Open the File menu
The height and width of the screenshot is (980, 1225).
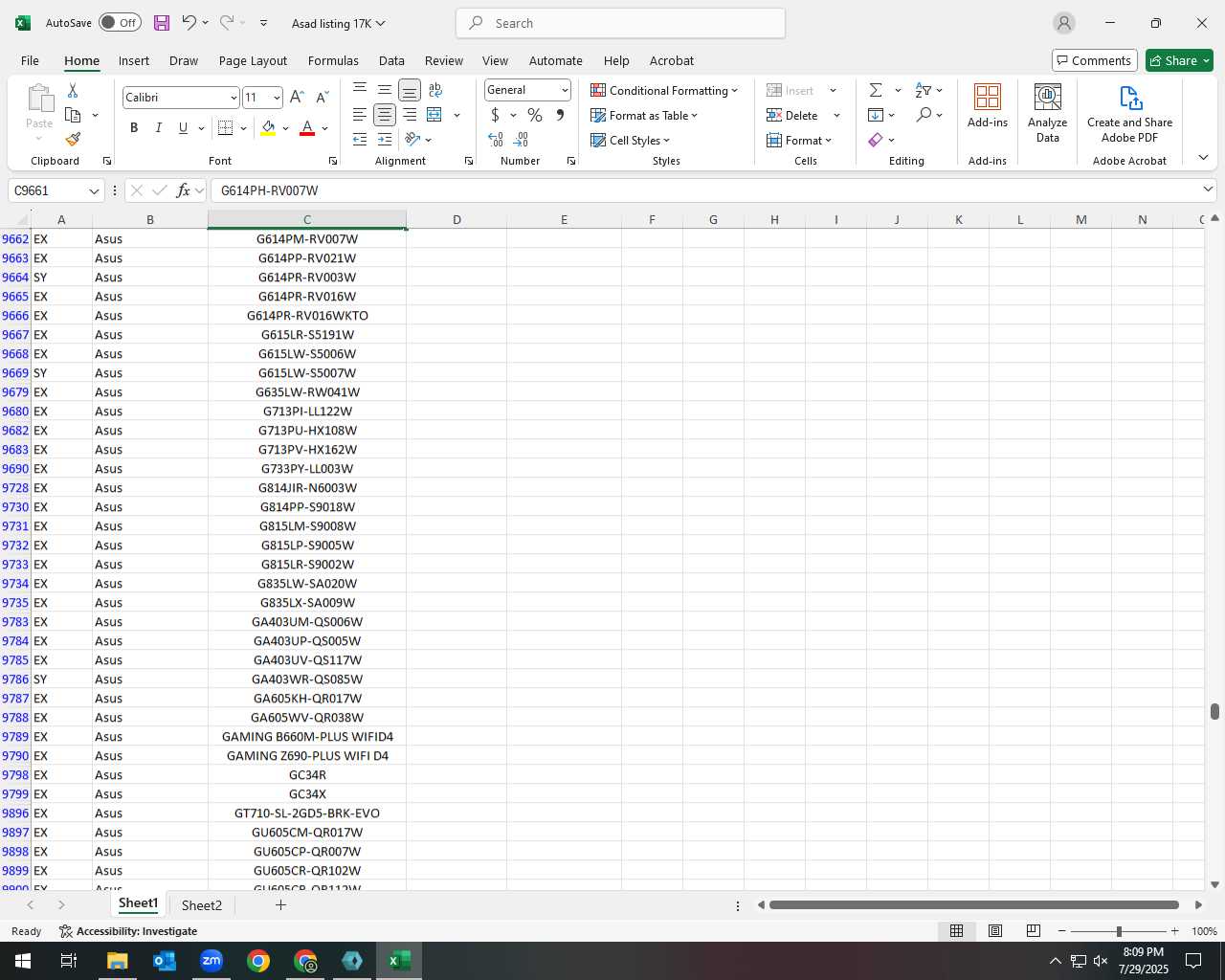pos(30,60)
